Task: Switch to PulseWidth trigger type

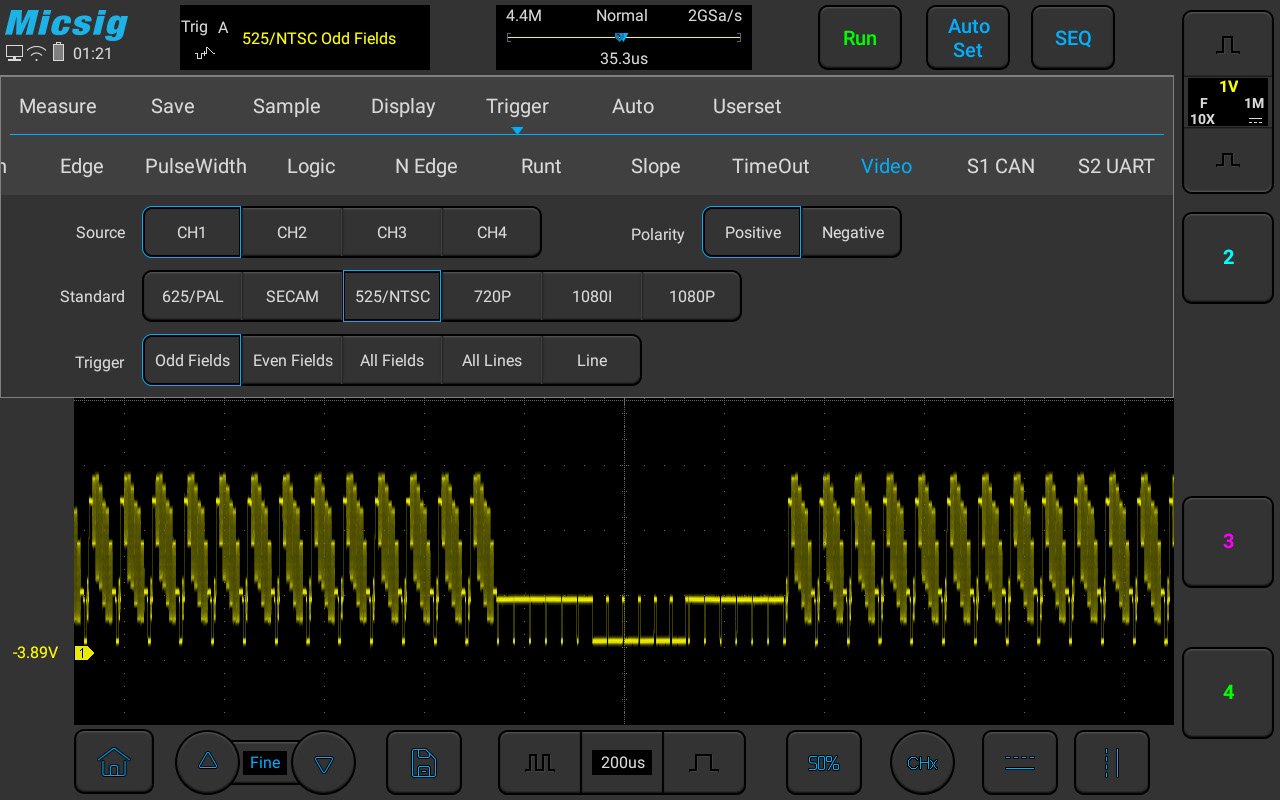Action: click(196, 166)
